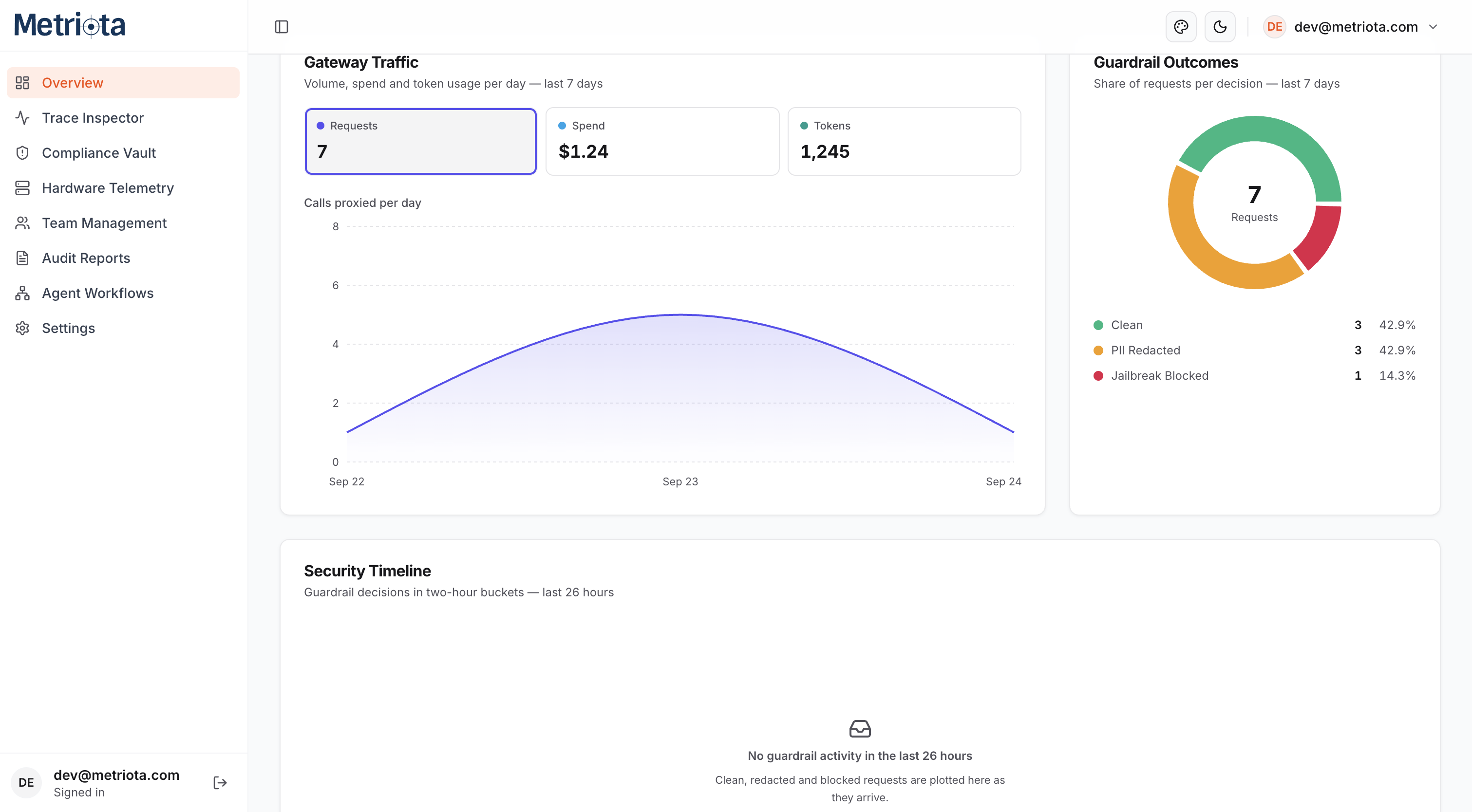Viewport: 1472px width, 812px height.
Task: Select the Spend metric card
Action: pyautogui.click(x=662, y=141)
